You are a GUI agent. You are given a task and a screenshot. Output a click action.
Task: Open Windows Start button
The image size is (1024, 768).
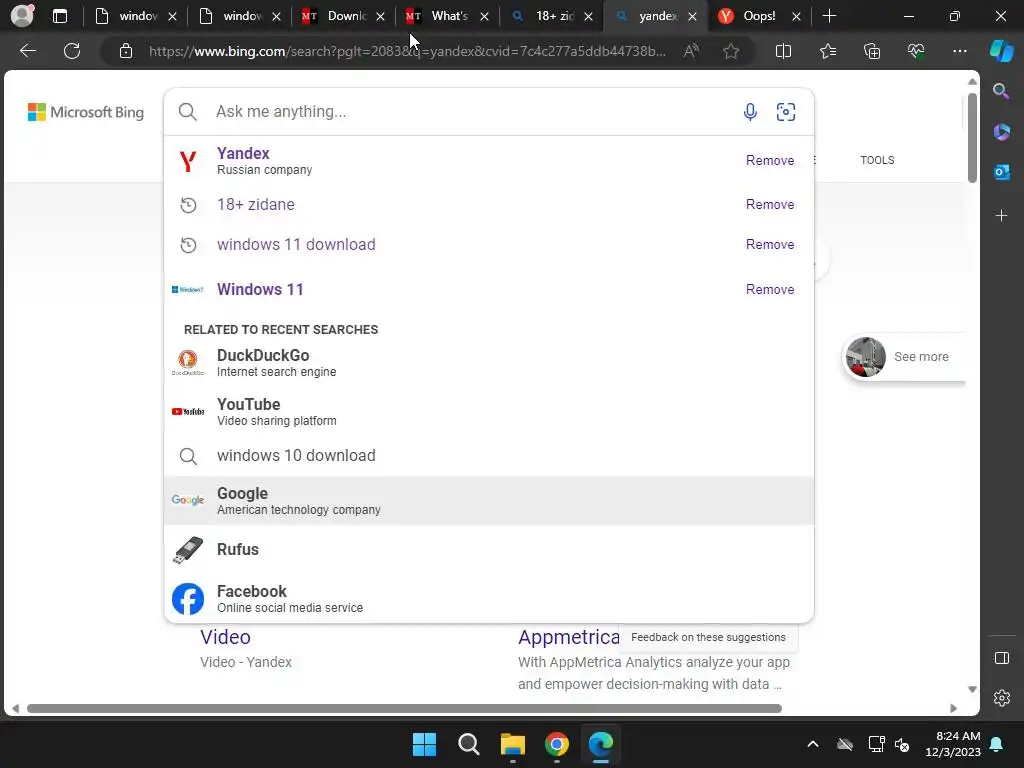[x=424, y=744]
